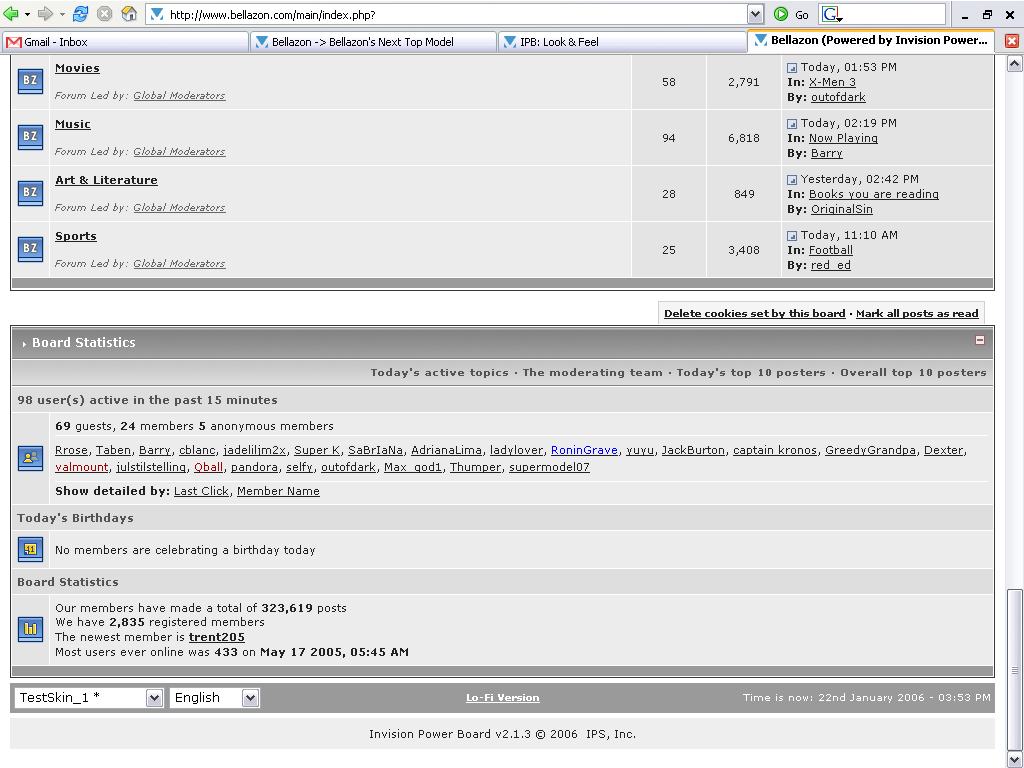Collapse the Board Statistics section
1024x768 pixels.
[x=980, y=341]
